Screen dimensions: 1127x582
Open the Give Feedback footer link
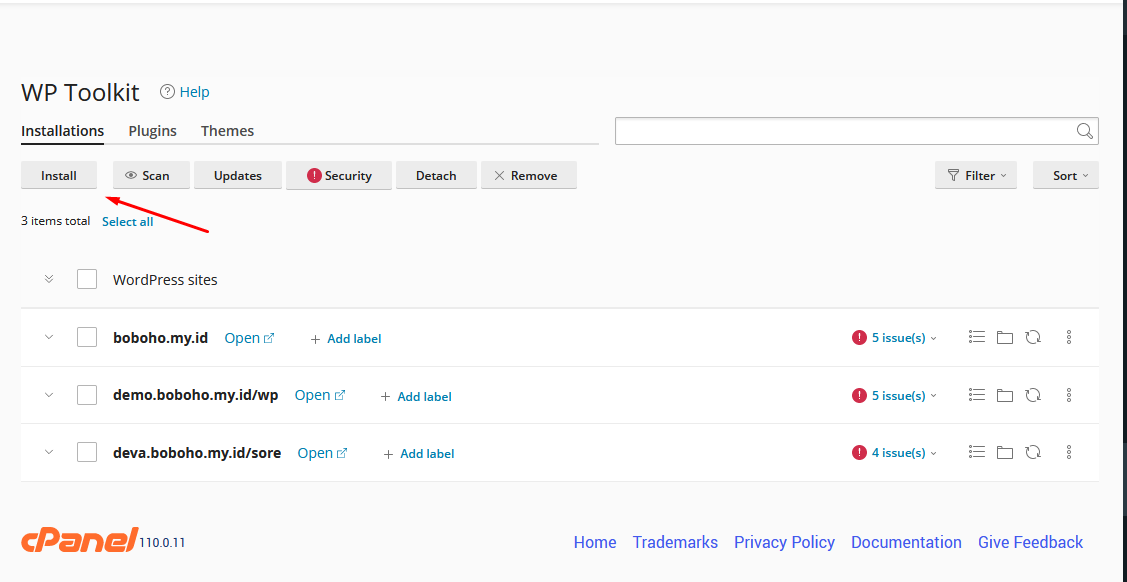(x=1031, y=542)
